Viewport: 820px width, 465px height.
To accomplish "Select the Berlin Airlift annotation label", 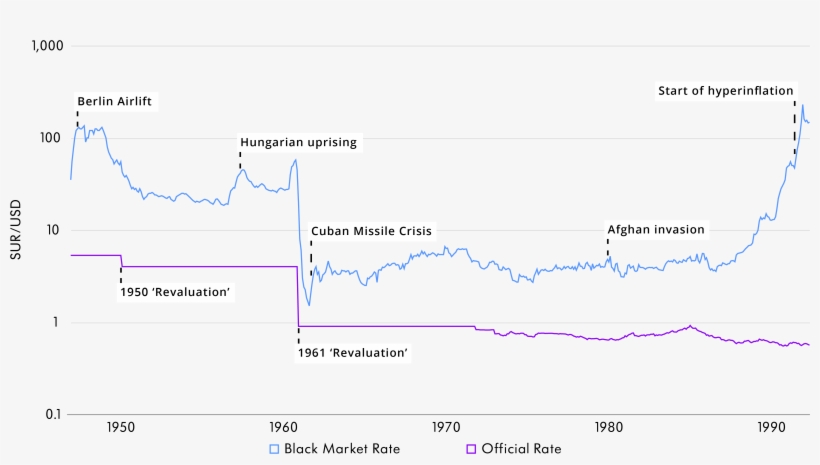I will (118, 101).
